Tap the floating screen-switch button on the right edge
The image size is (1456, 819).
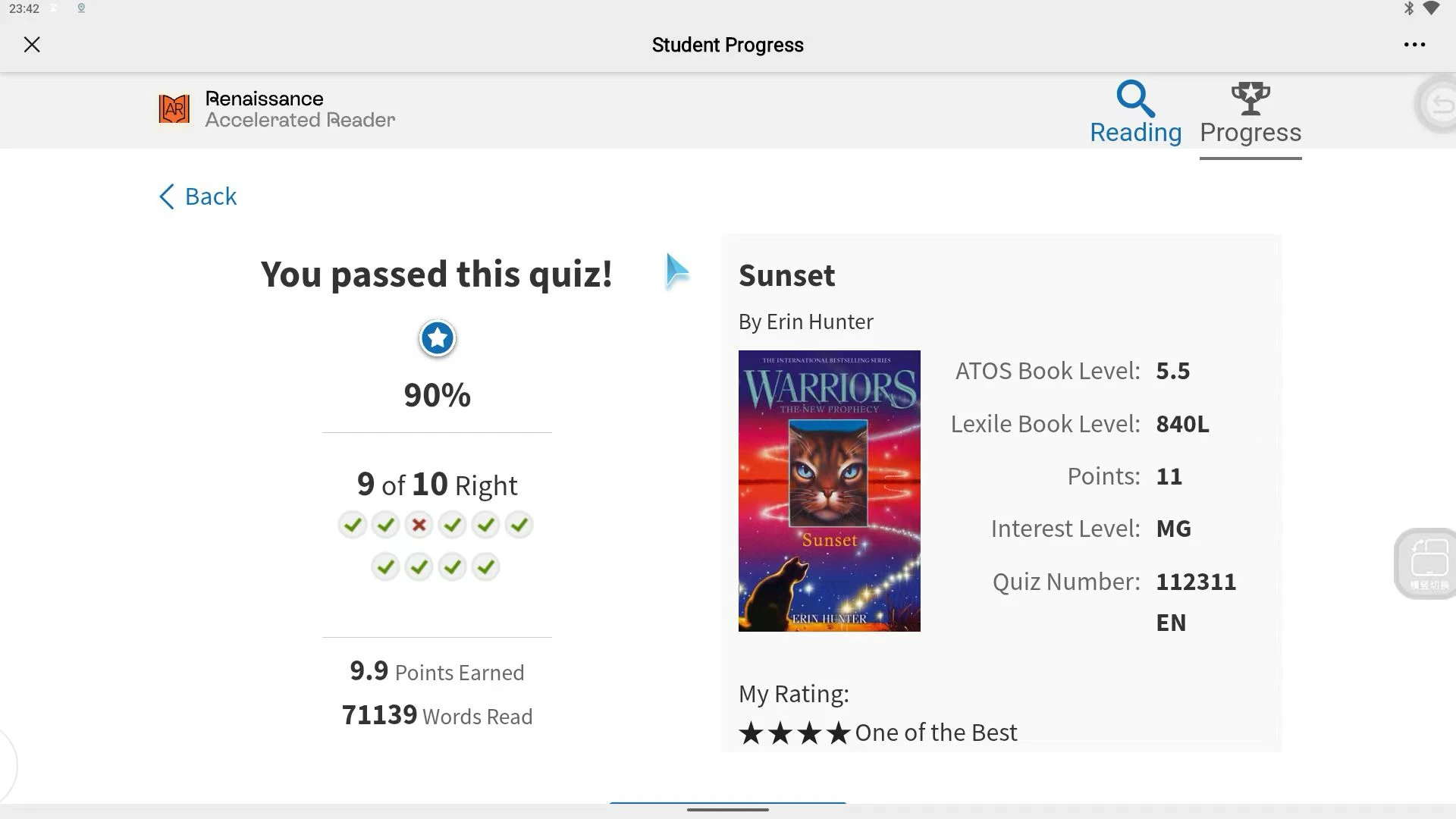tap(1426, 563)
